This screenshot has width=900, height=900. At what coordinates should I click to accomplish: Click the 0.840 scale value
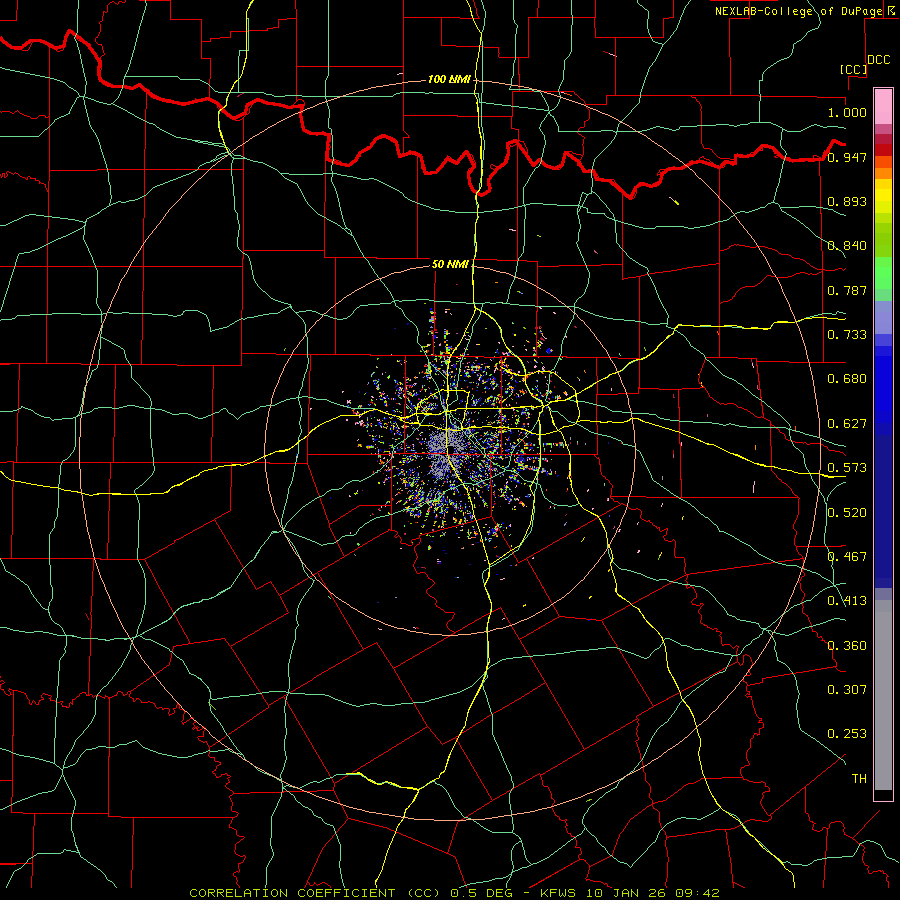tap(847, 246)
